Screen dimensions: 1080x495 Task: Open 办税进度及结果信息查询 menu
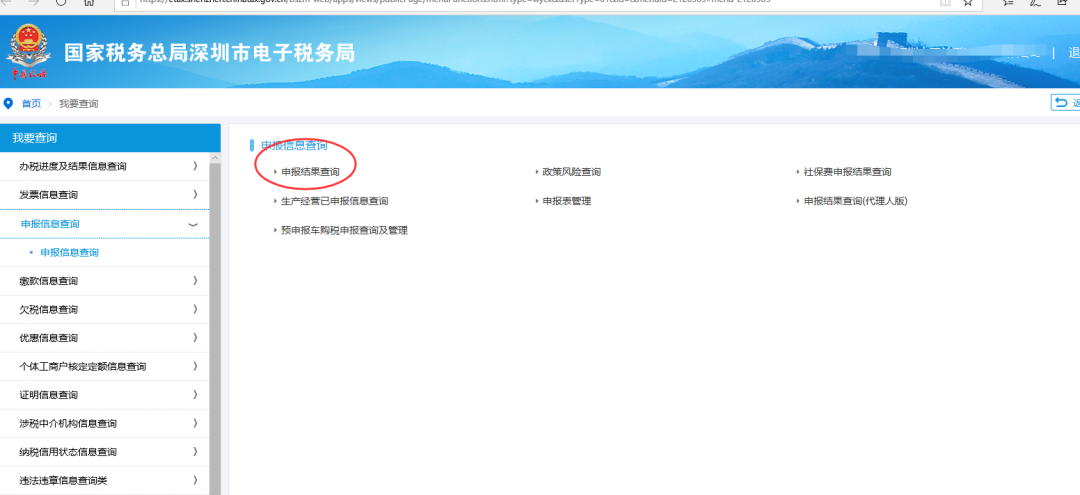click(73, 167)
